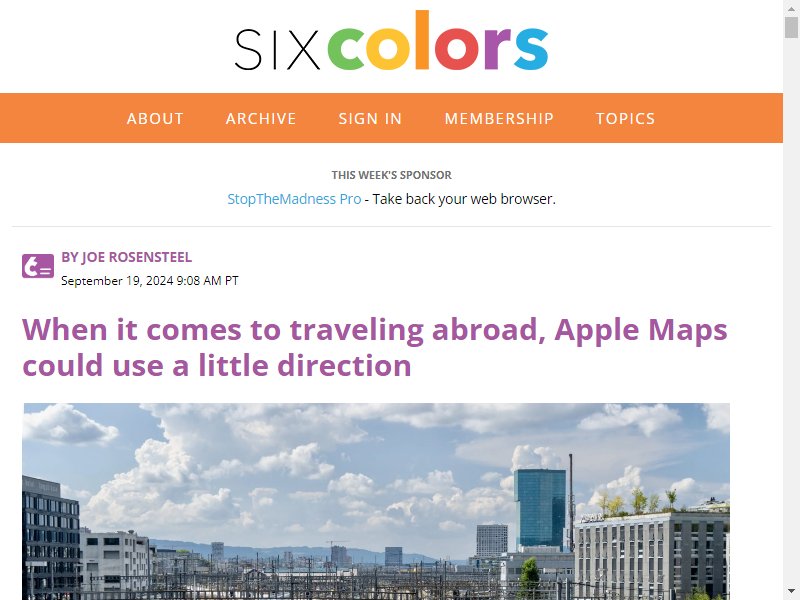800x600 pixels.
Task: Open the Archive menu item
Action: (261, 118)
